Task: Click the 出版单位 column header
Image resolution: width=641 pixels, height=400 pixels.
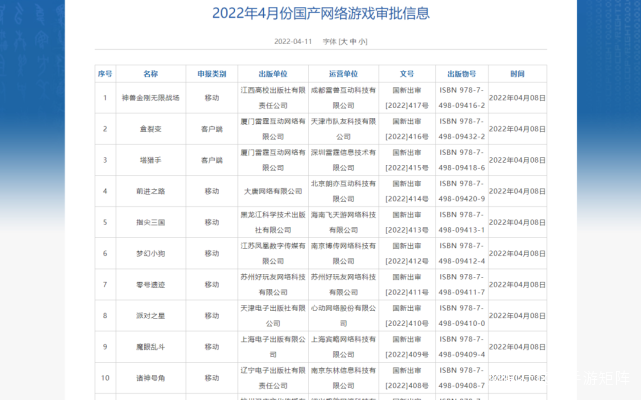Action: click(x=273, y=74)
